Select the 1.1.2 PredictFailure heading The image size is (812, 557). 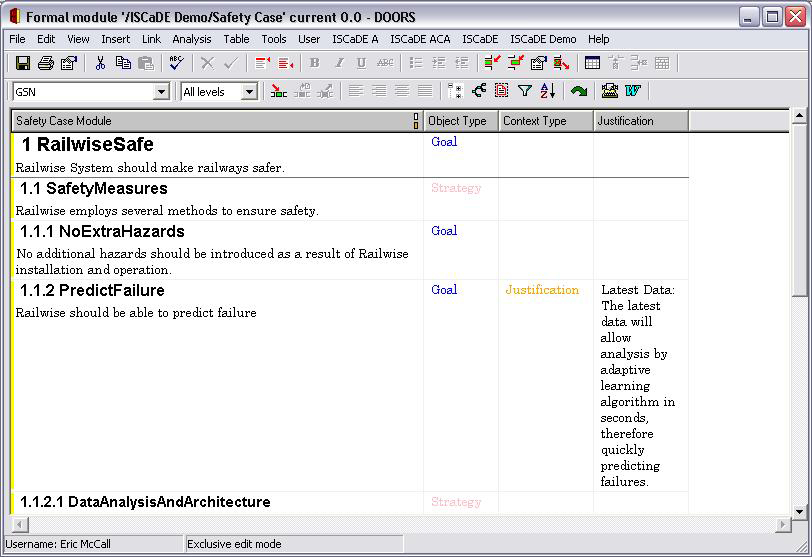(92, 290)
